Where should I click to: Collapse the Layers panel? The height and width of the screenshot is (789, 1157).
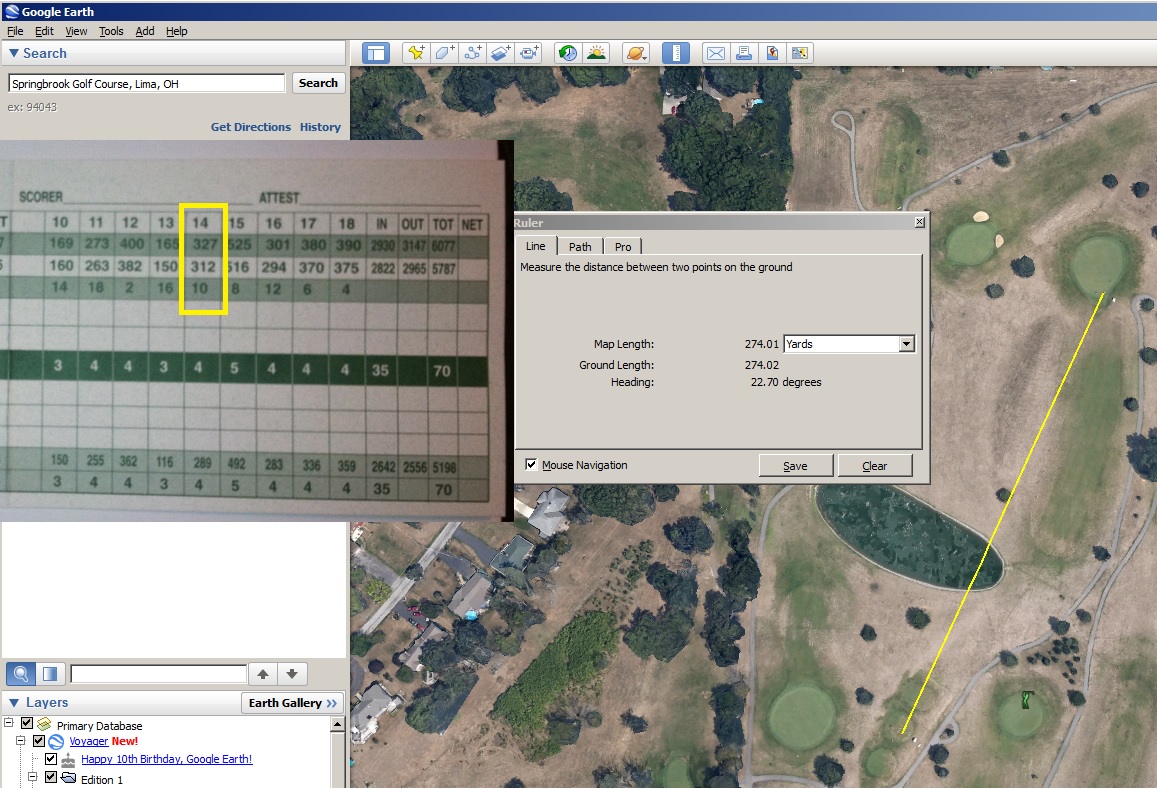[14, 703]
